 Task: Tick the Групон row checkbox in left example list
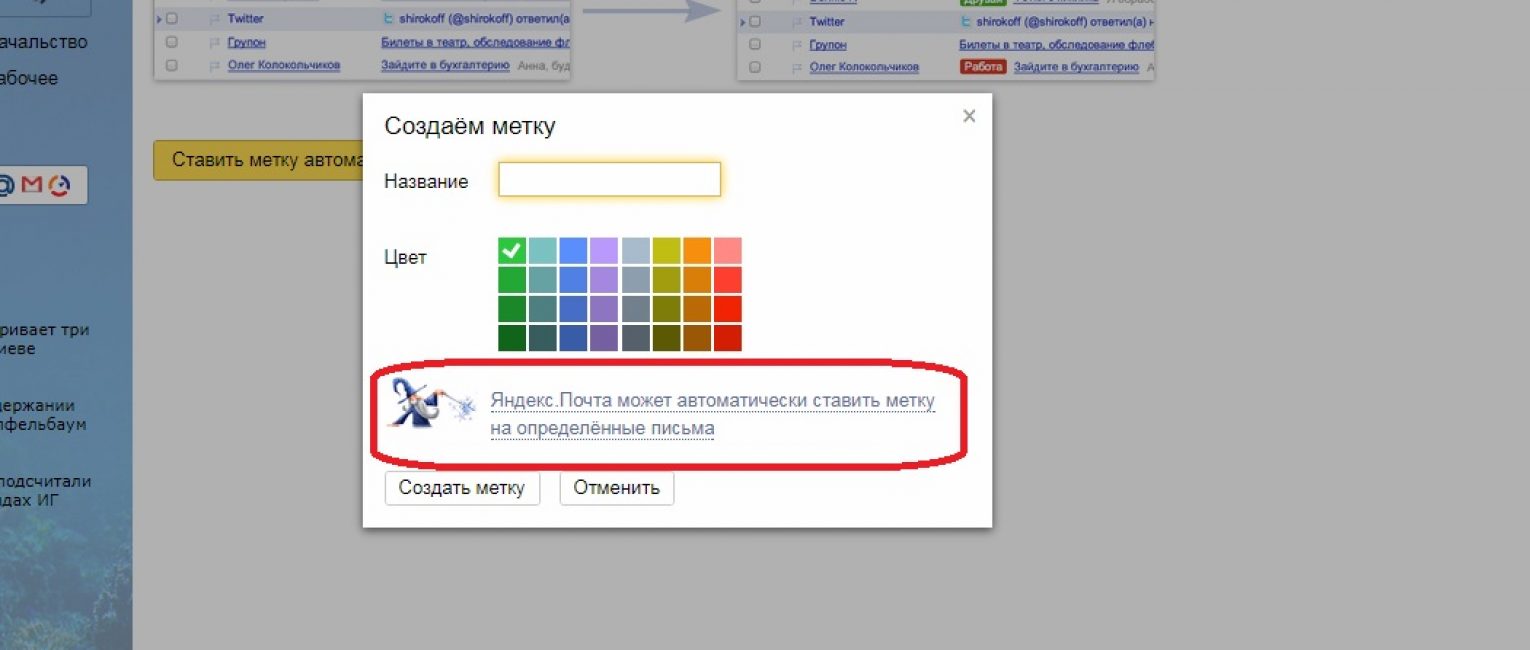(x=172, y=42)
